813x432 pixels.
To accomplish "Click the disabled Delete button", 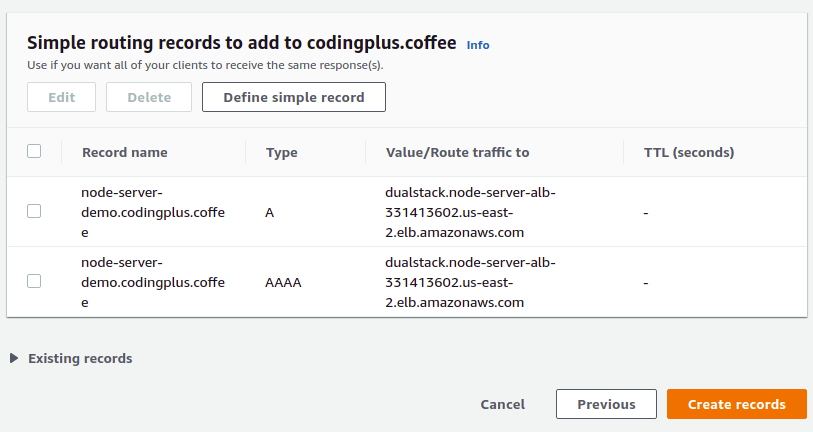I will point(149,97).
